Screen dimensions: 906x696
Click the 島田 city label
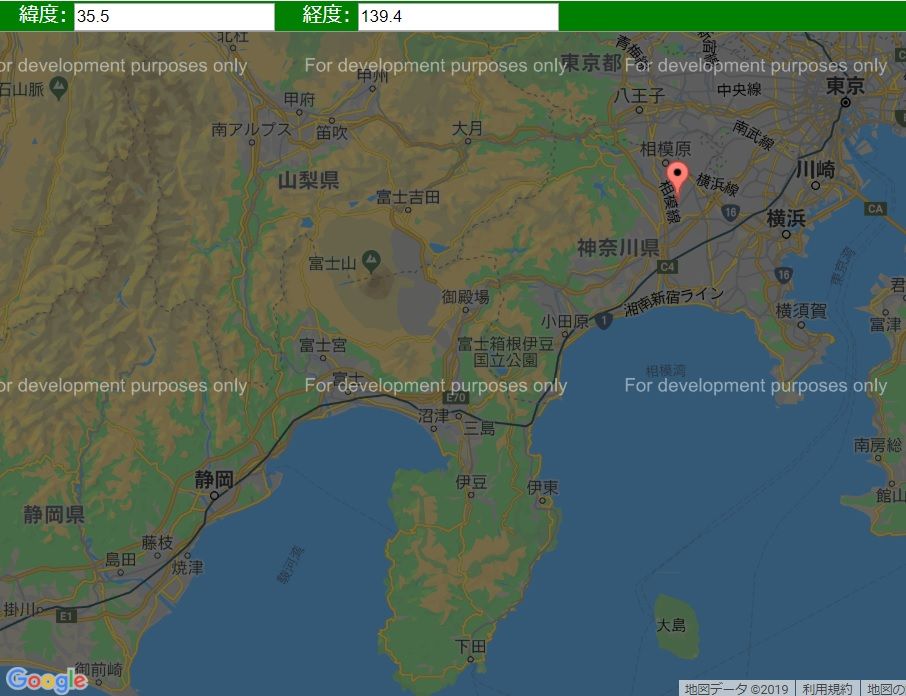120,559
